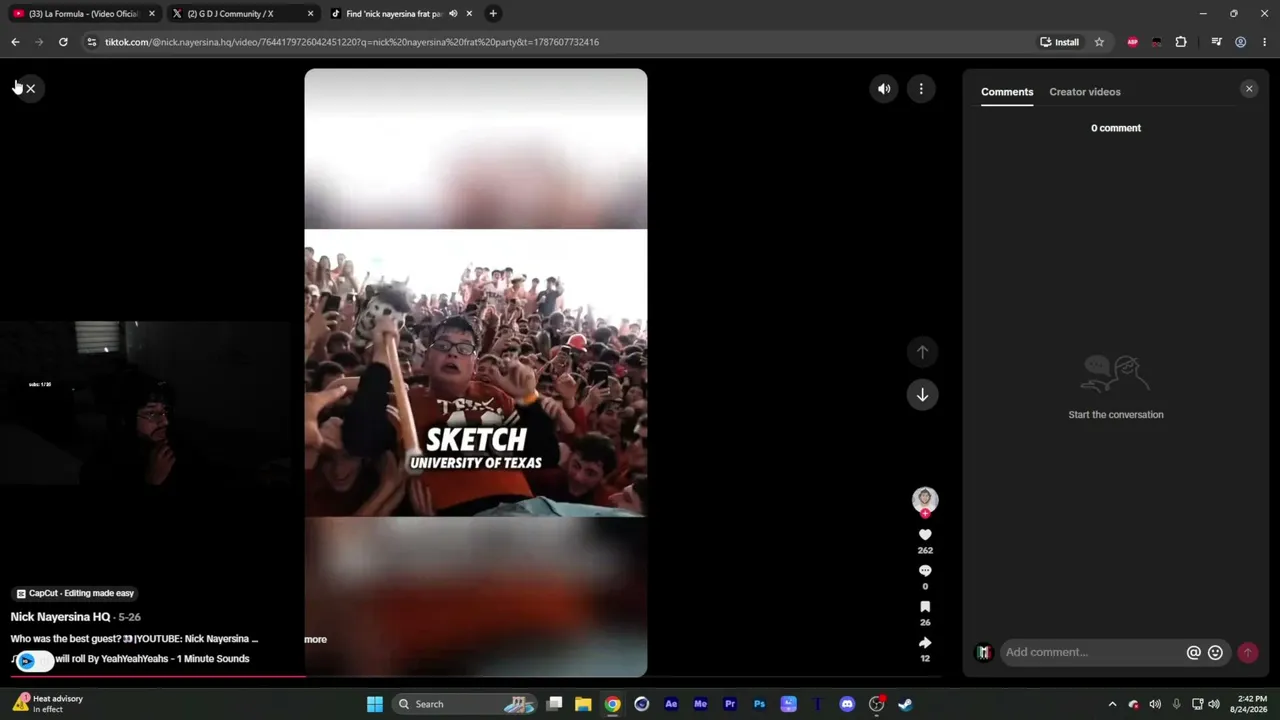
Task: Open Steam from the taskbar
Action: point(905,704)
